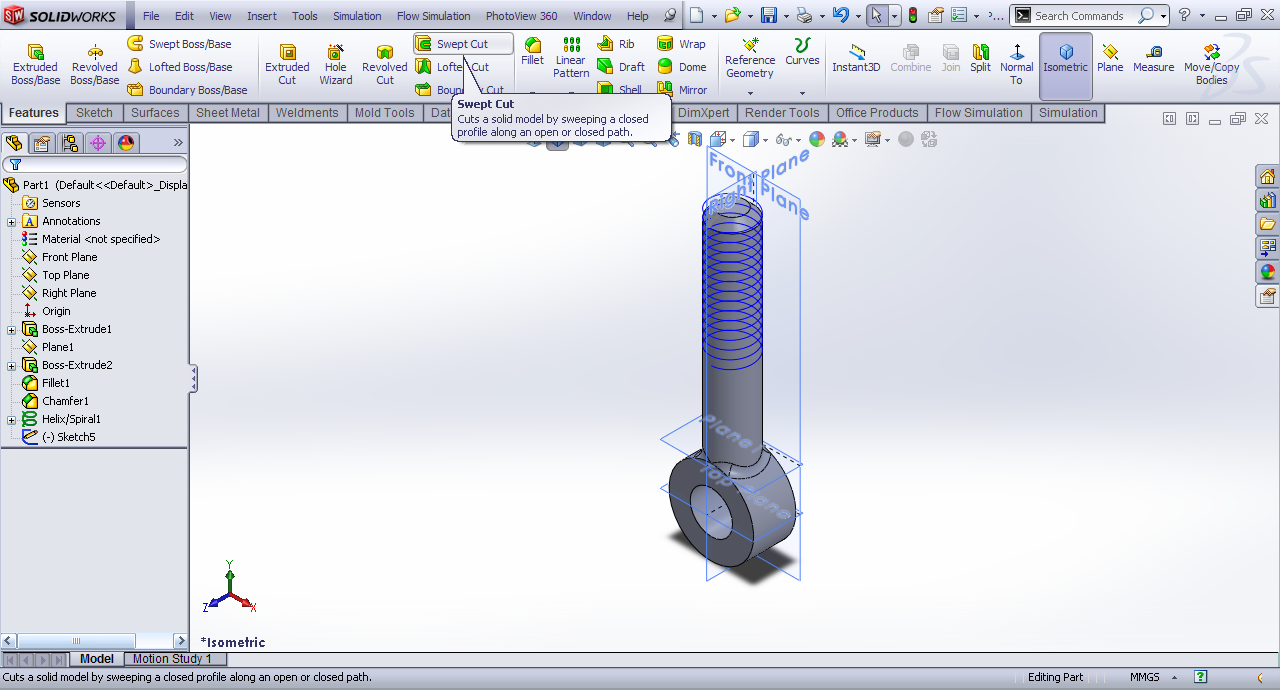Click the Search Commands input field
The width and height of the screenshot is (1280, 690).
pyautogui.click(x=1084, y=16)
